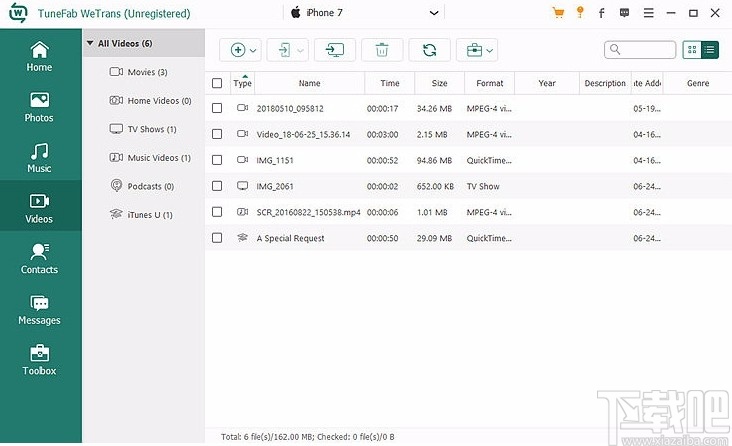Viewport: 732px width, 446px height.
Task: Expand the toolbox toolbar dropdown arrow
Action: [x=489, y=50]
